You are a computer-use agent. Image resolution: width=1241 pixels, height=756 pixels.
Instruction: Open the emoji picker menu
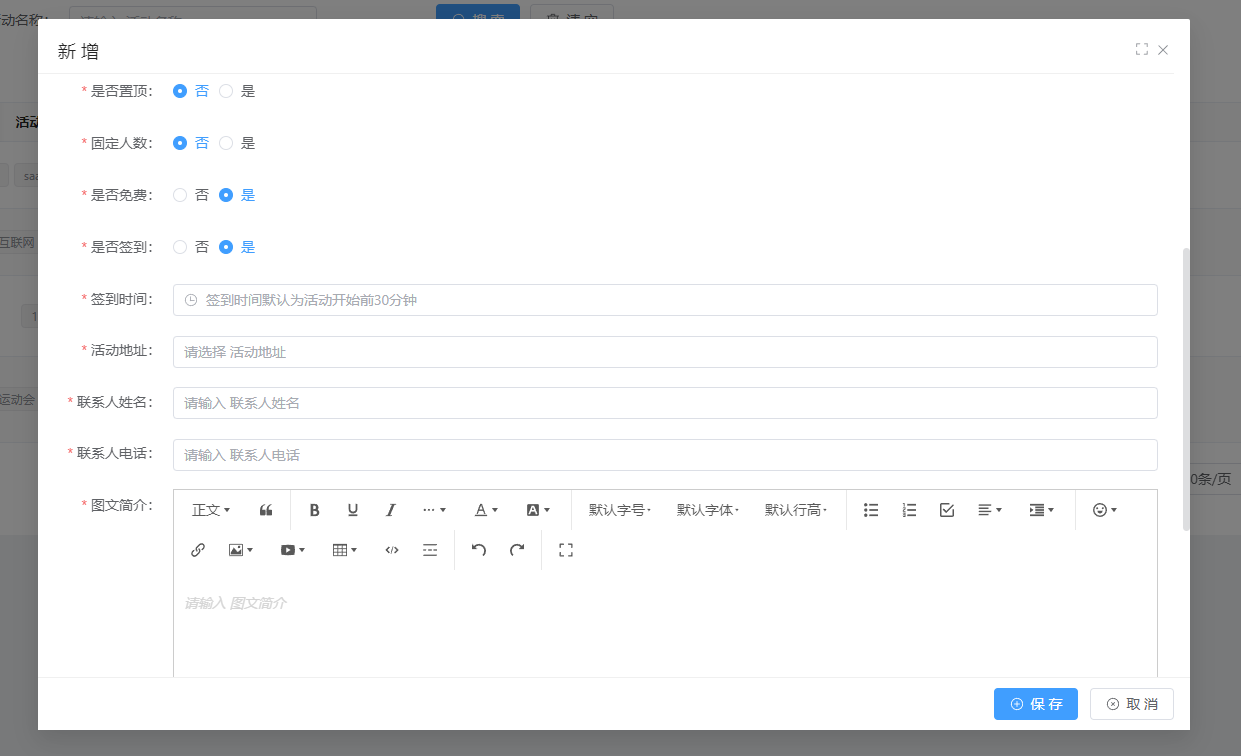[1104, 510]
